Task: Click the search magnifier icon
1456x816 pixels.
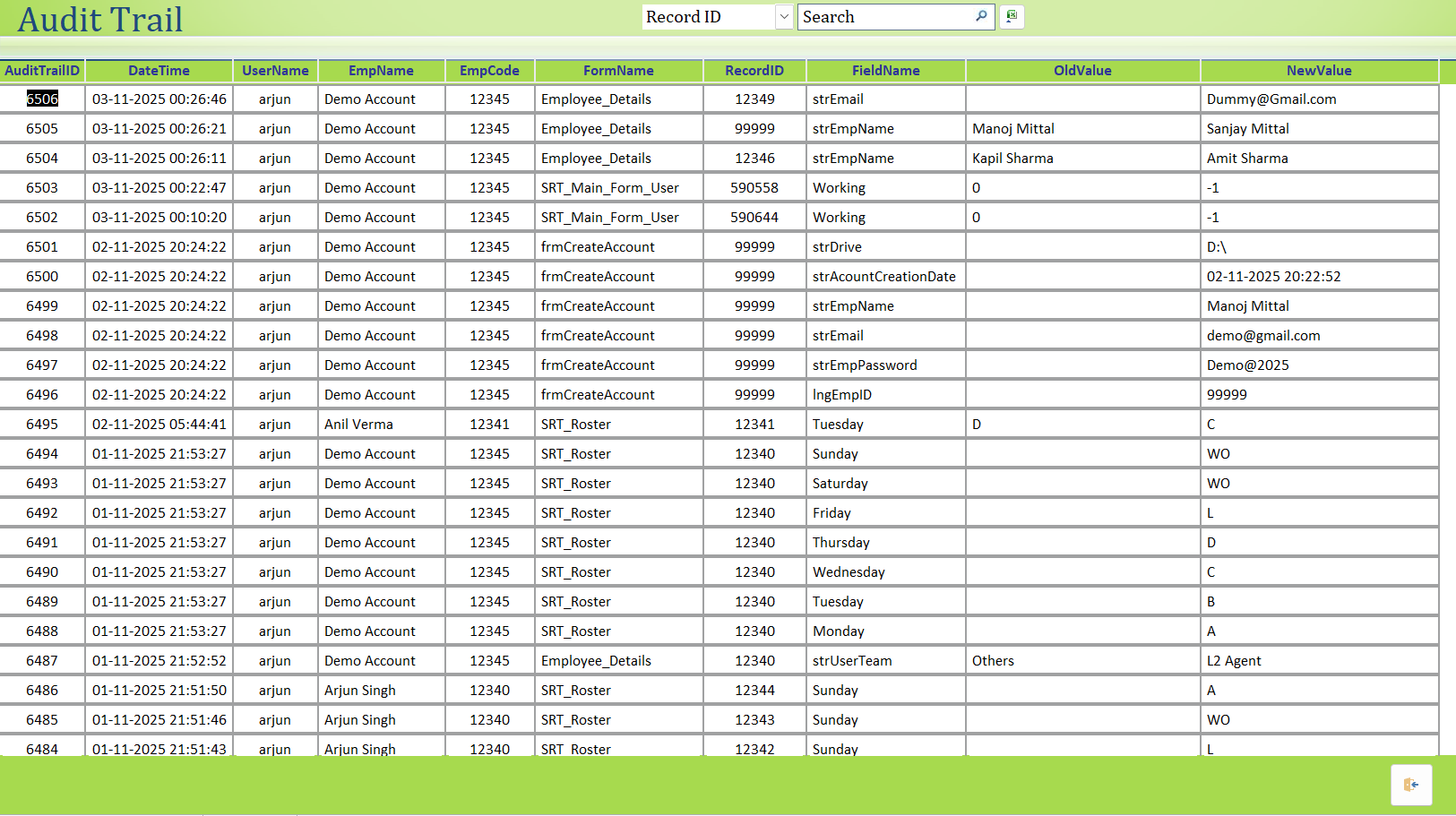Action: (x=981, y=16)
